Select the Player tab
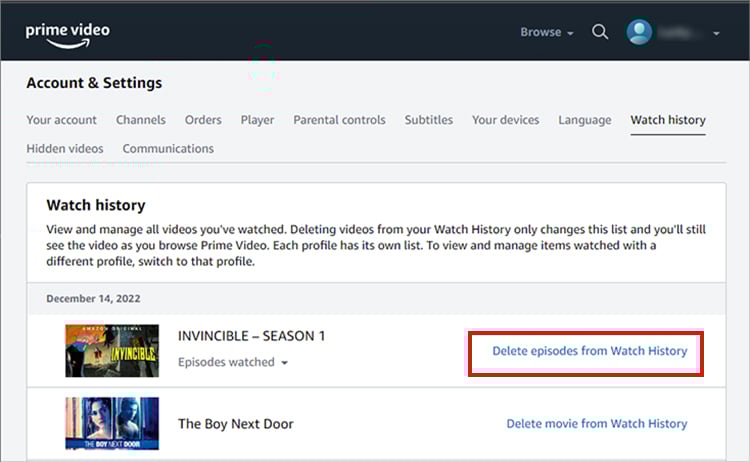750x462 pixels. point(257,120)
